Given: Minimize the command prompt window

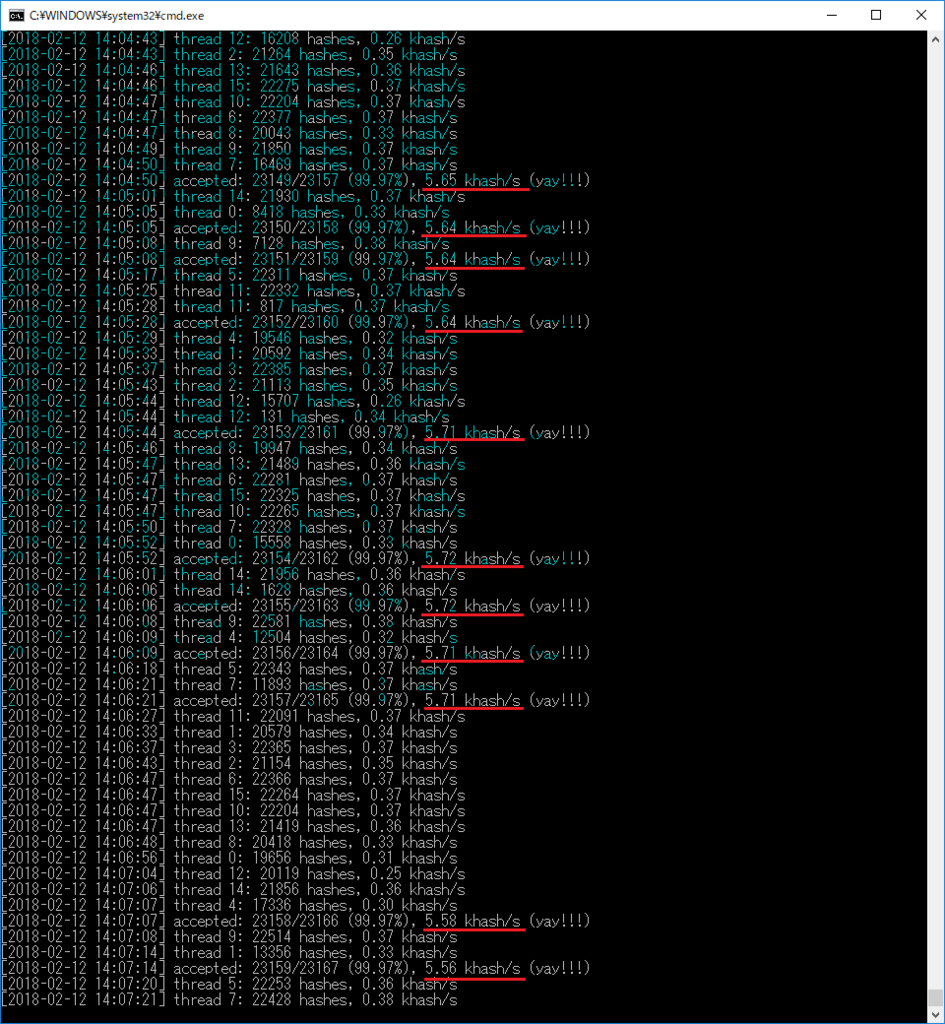Looking at the screenshot, I should pyautogui.click(x=831, y=15).
